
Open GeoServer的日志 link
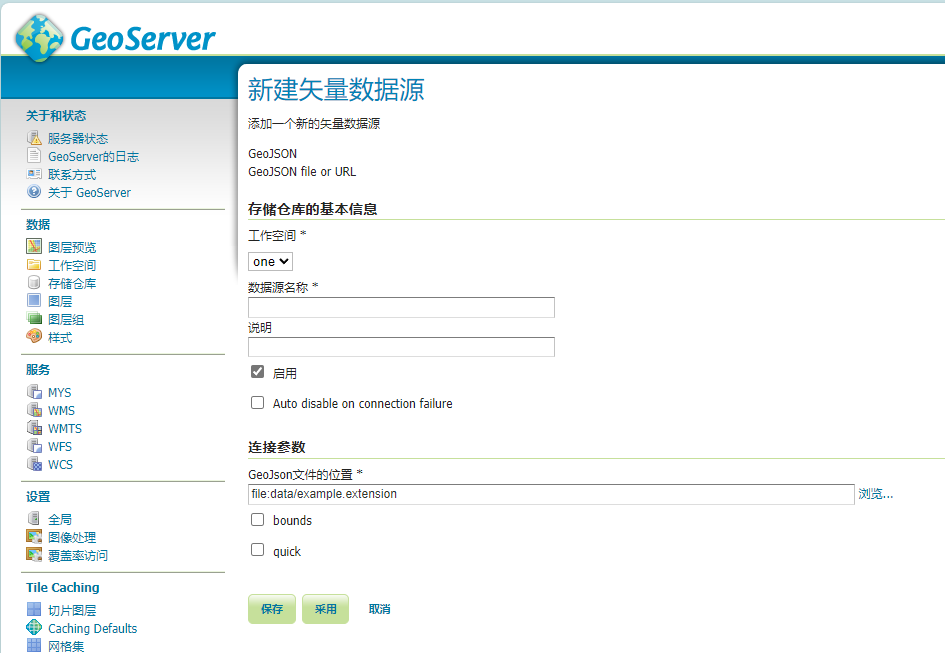(93, 157)
